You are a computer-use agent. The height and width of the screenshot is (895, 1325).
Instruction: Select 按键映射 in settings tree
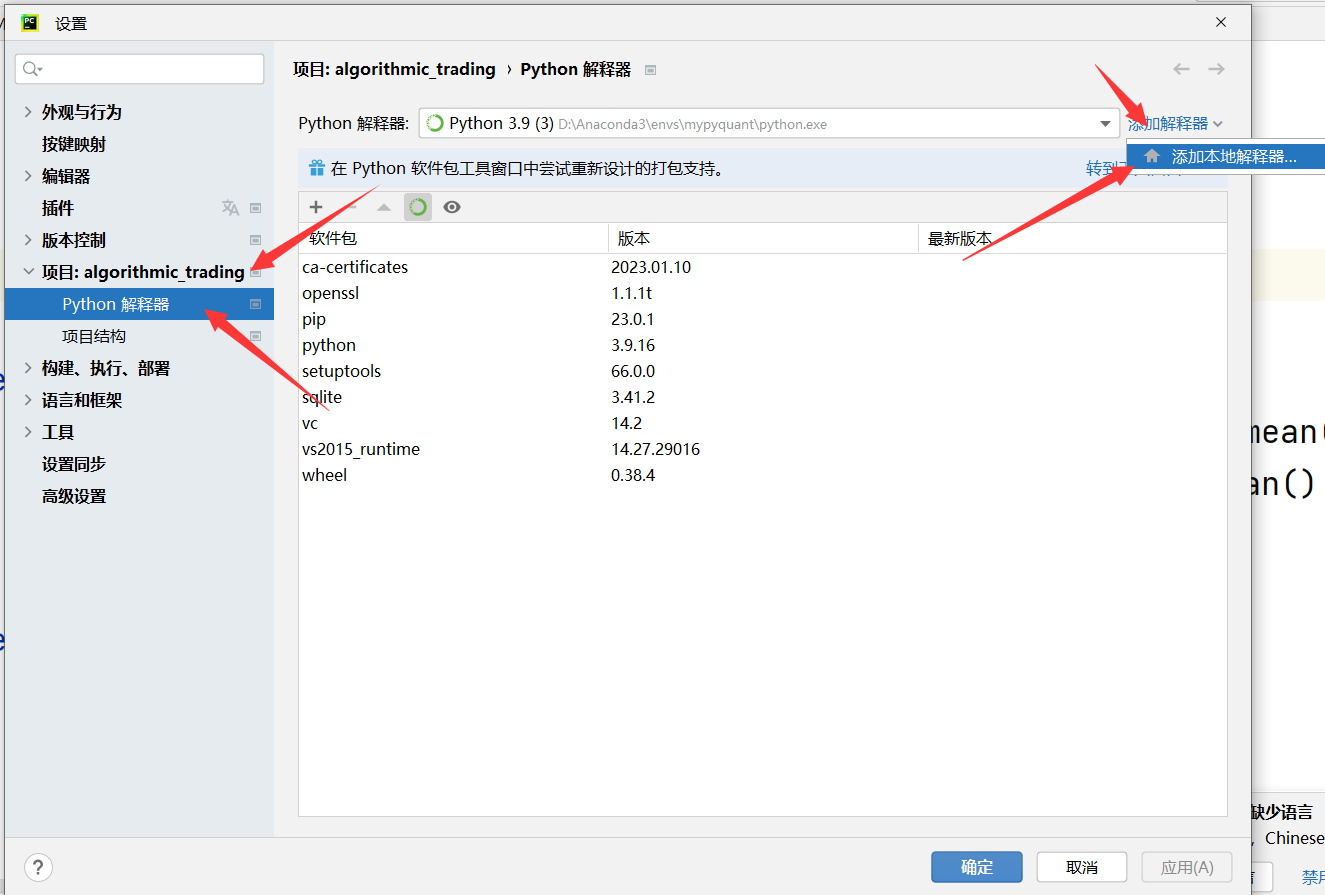(x=73, y=144)
